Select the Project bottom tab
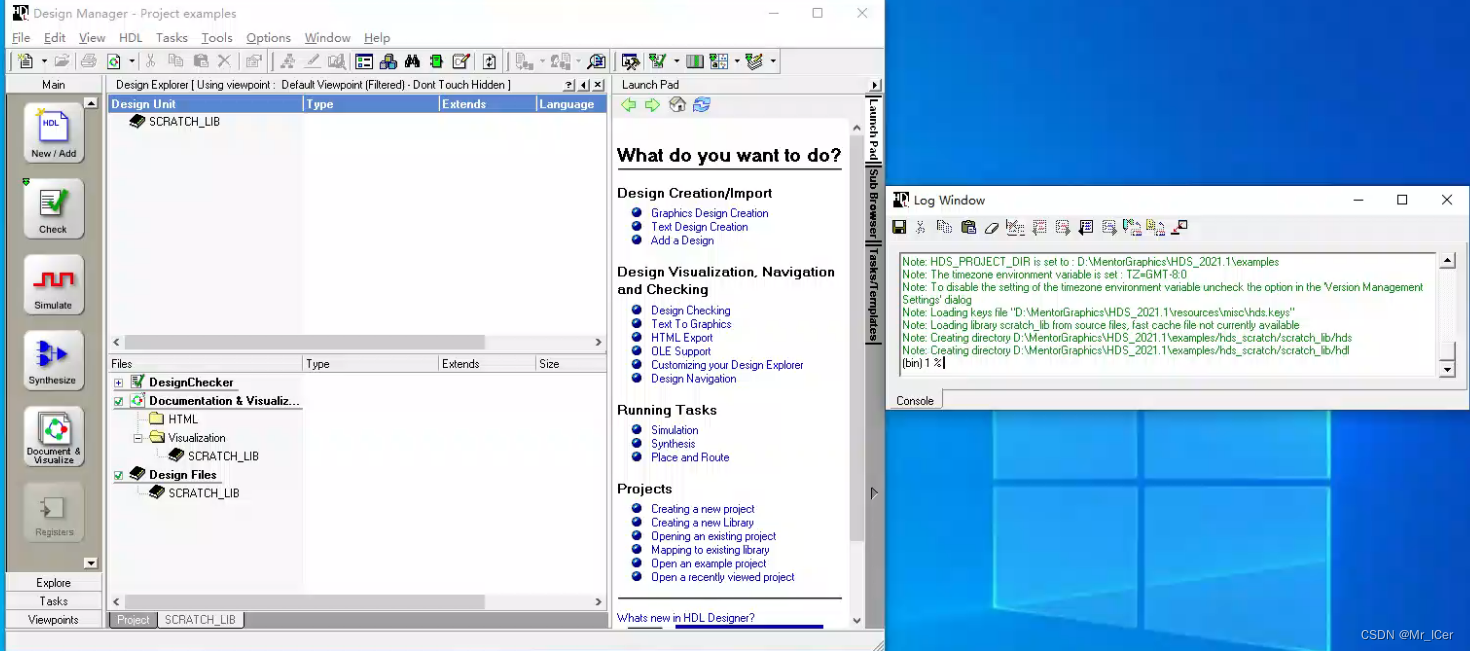The width and height of the screenshot is (1470, 651). point(133,620)
